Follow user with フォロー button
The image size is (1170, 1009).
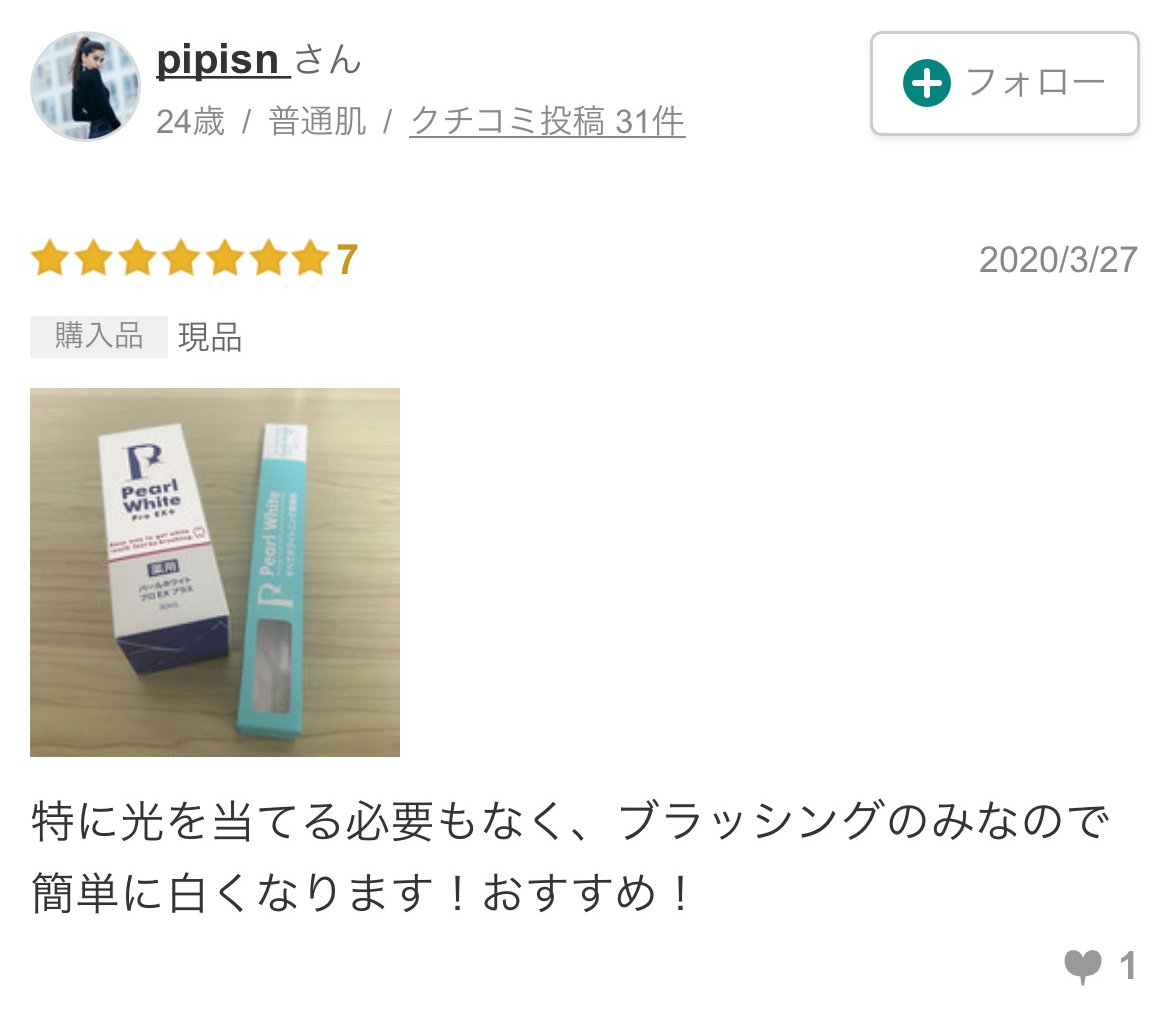click(x=1004, y=84)
